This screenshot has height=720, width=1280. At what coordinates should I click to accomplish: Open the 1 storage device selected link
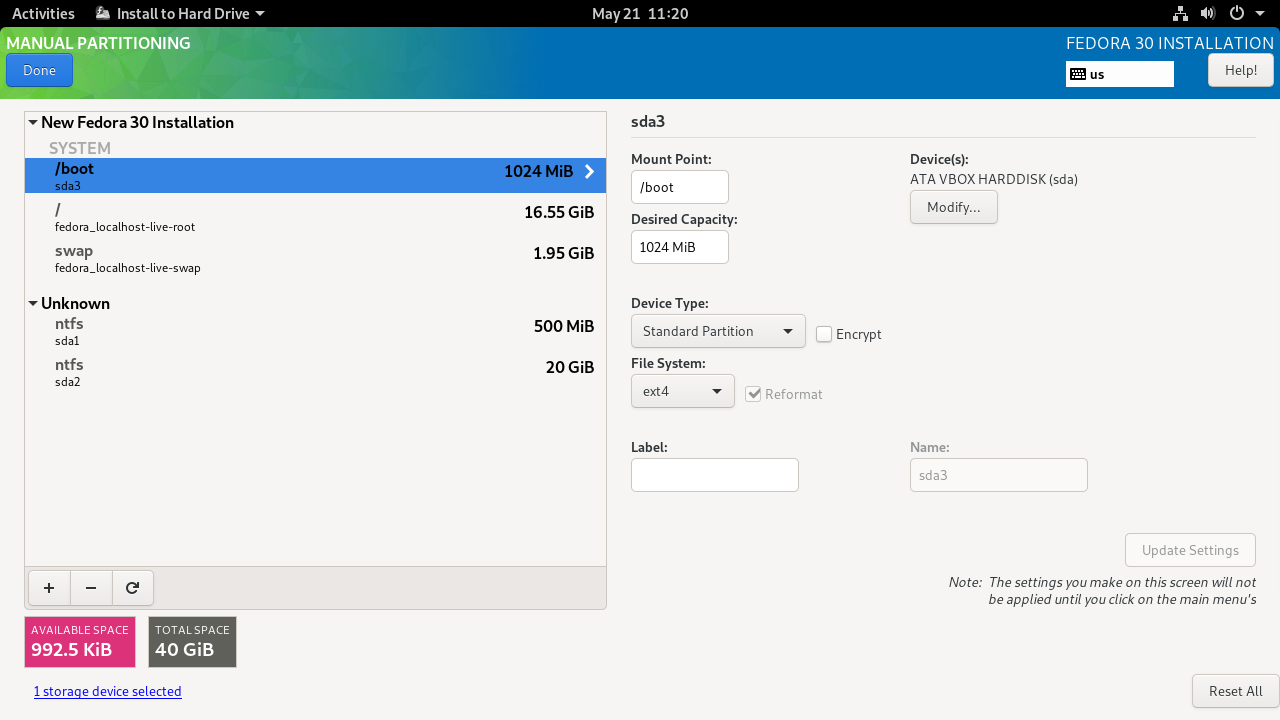(107, 691)
